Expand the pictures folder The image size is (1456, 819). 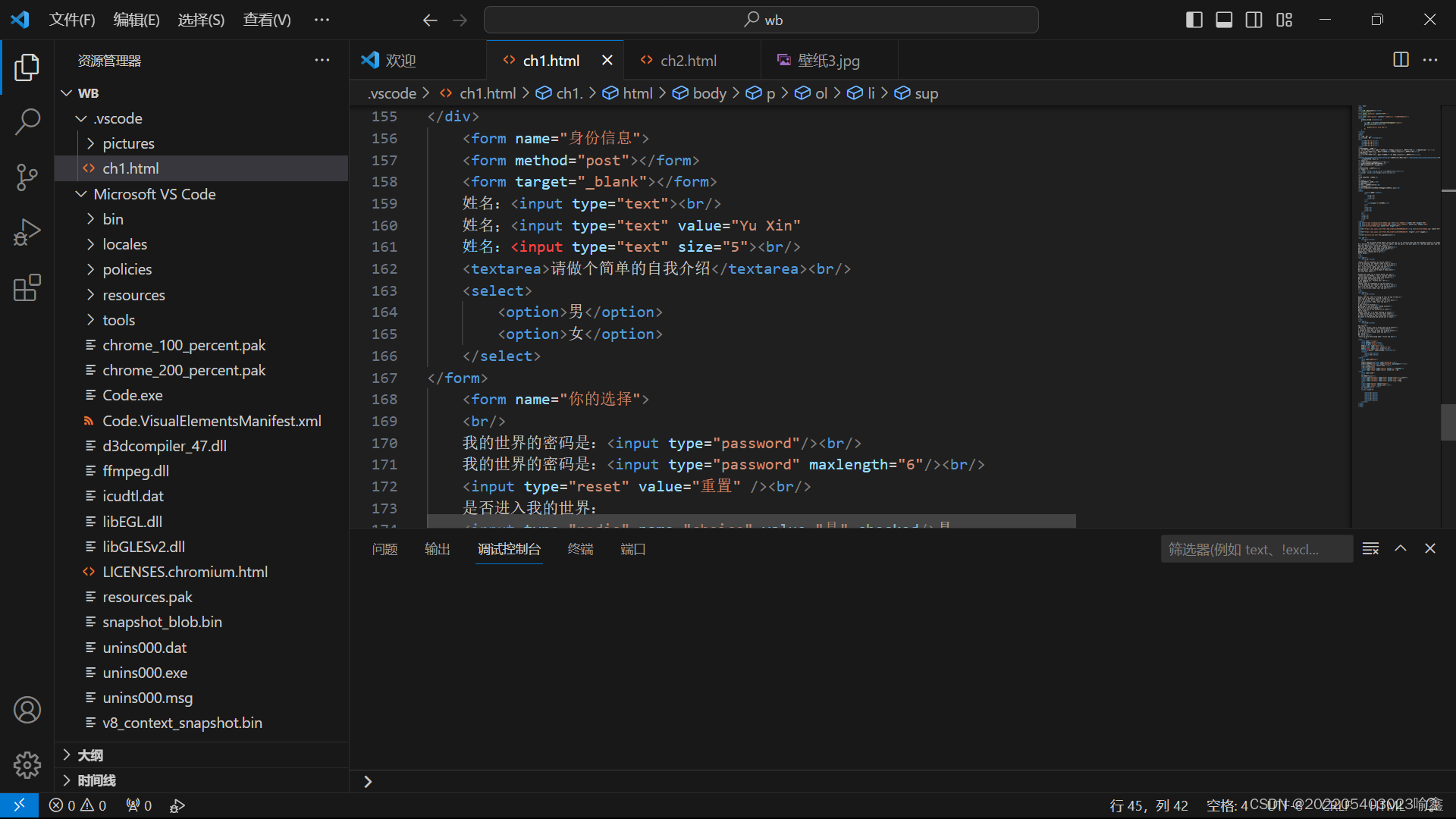[x=128, y=143]
